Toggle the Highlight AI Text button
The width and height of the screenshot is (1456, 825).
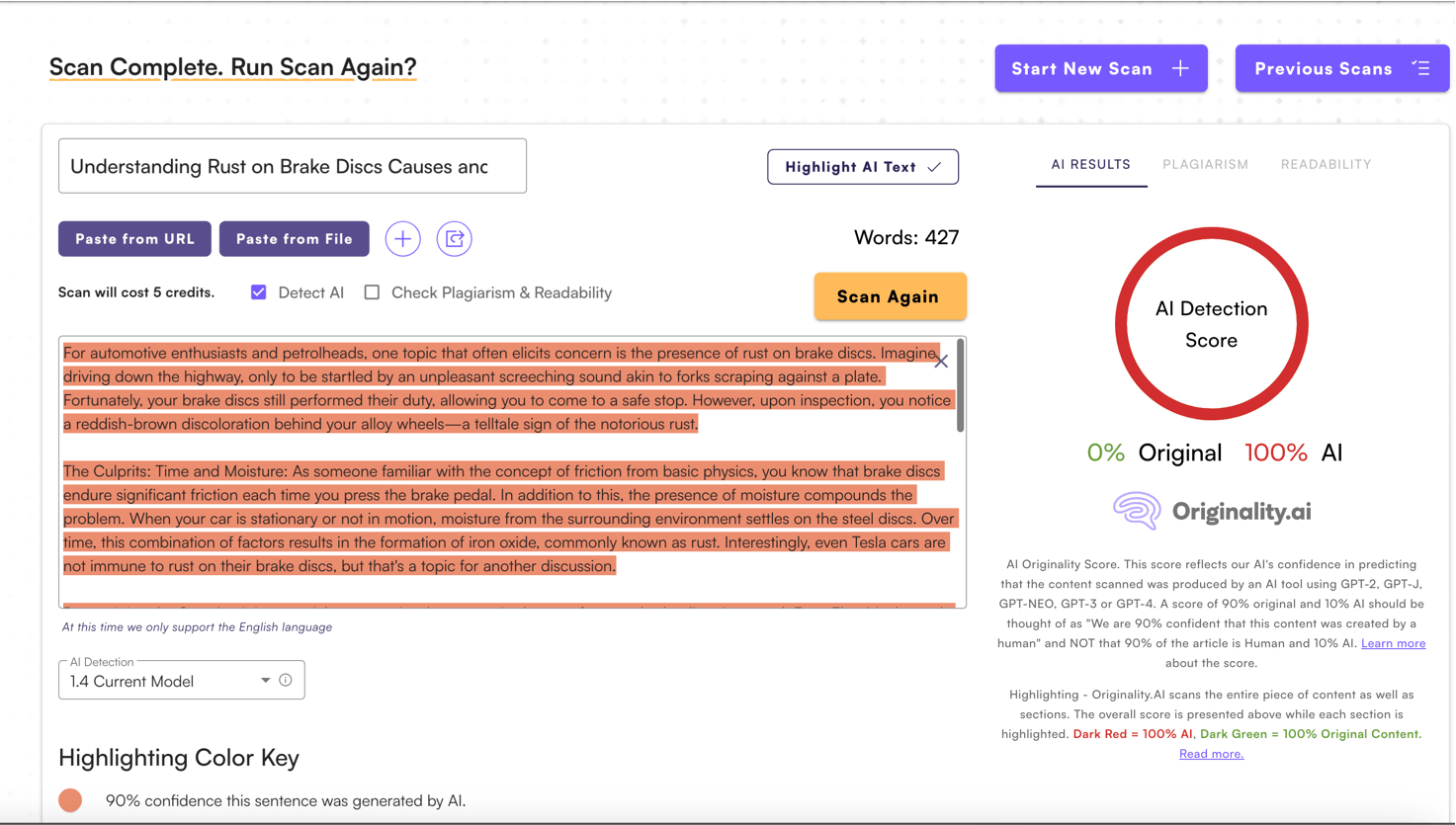tap(862, 167)
